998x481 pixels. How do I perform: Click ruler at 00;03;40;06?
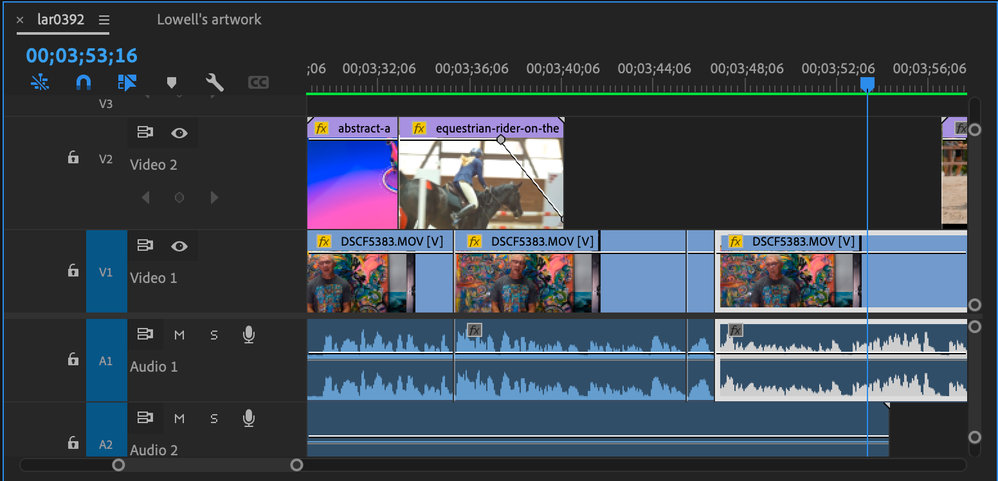click(563, 69)
